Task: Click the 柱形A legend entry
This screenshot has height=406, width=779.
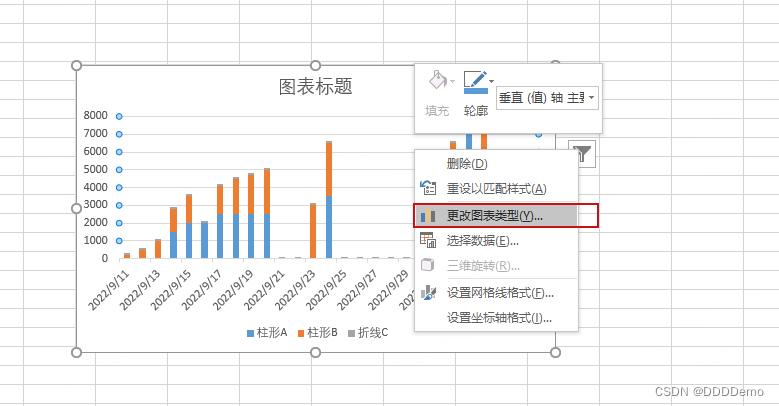Action: [267, 332]
